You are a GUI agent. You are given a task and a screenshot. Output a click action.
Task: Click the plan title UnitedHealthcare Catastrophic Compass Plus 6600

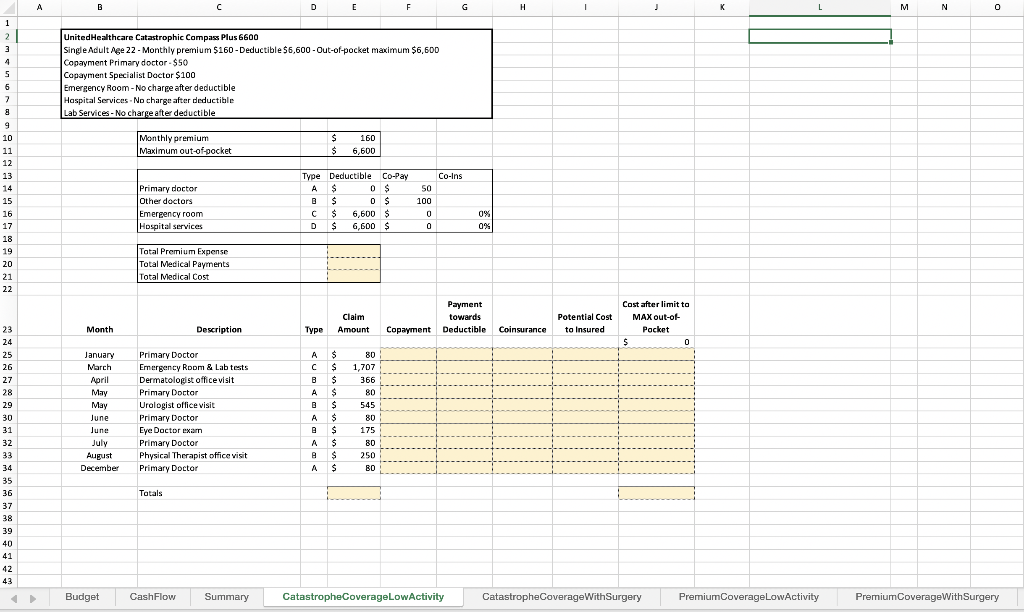(x=161, y=37)
